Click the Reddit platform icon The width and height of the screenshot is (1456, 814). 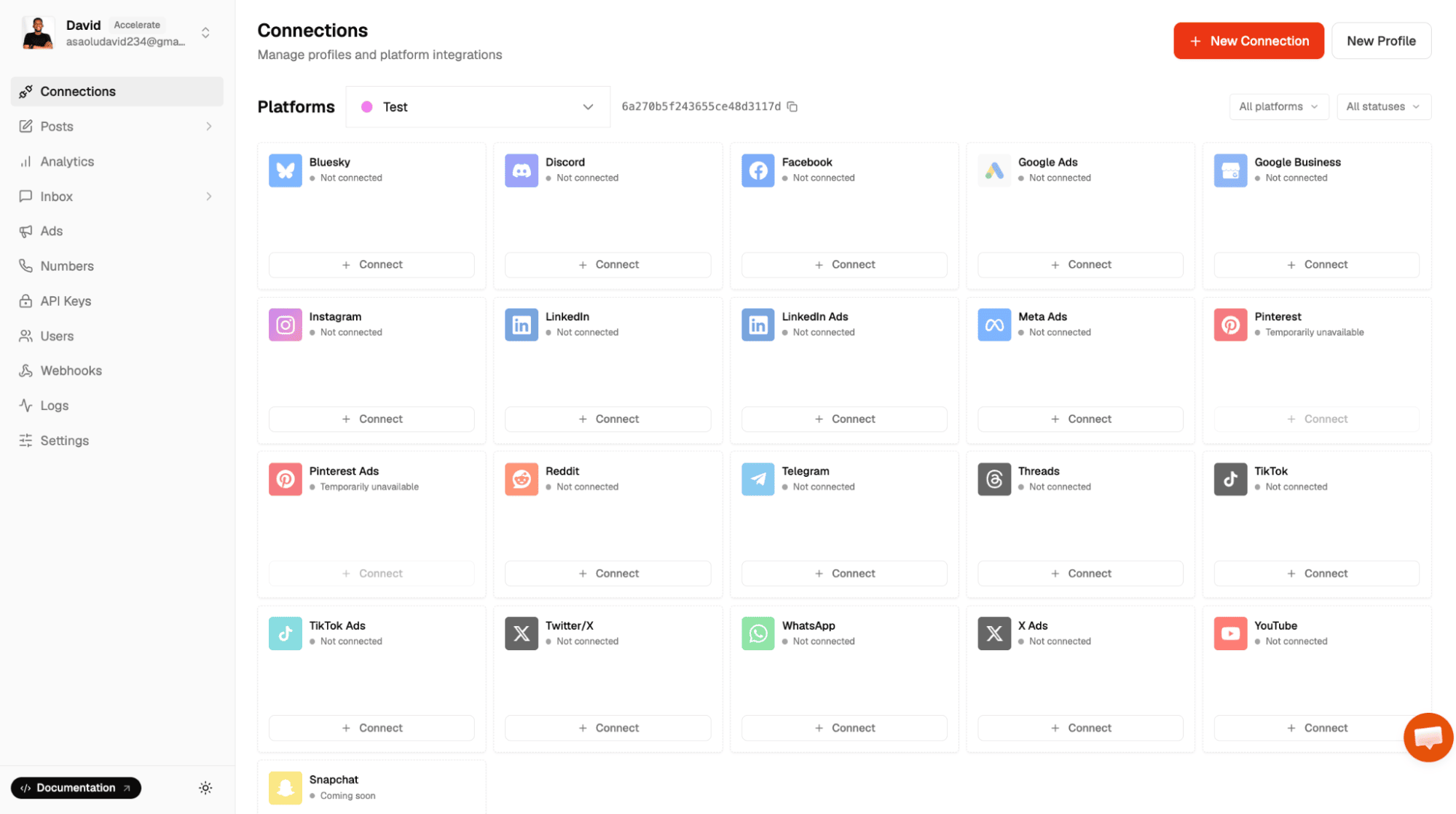click(522, 479)
